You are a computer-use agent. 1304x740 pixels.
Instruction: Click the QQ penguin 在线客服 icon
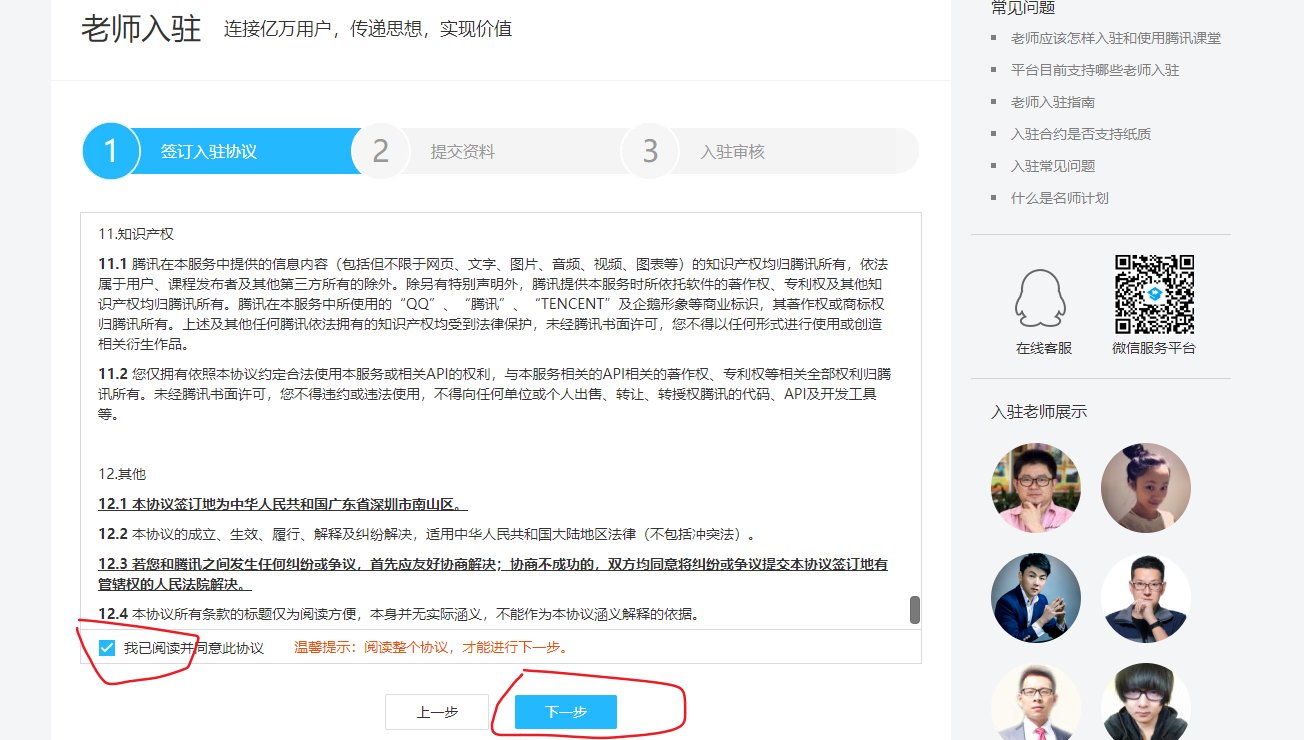(x=1043, y=298)
